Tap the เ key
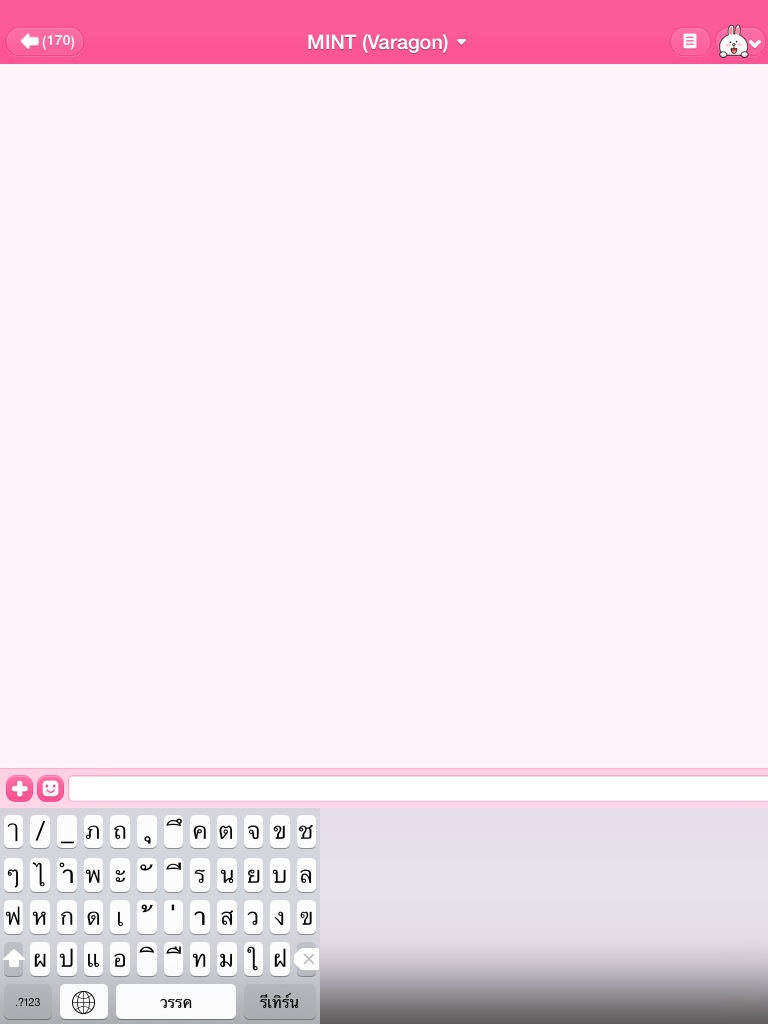 click(120, 917)
